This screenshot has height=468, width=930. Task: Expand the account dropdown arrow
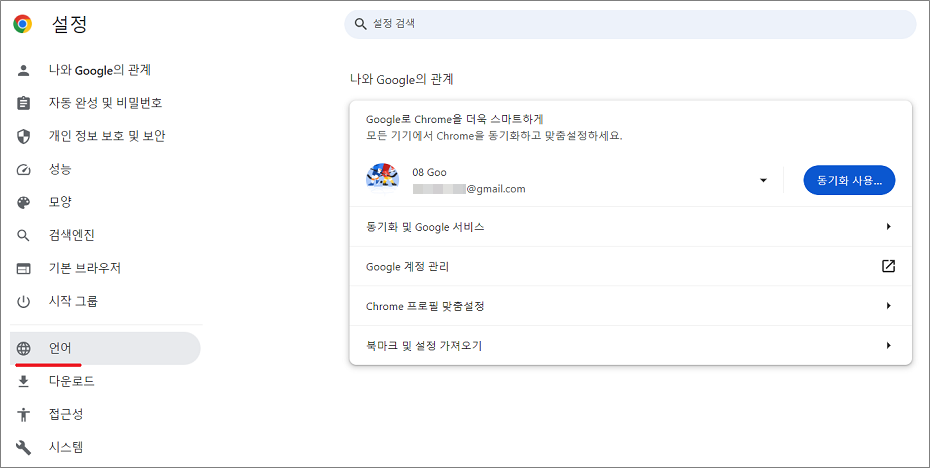(763, 180)
